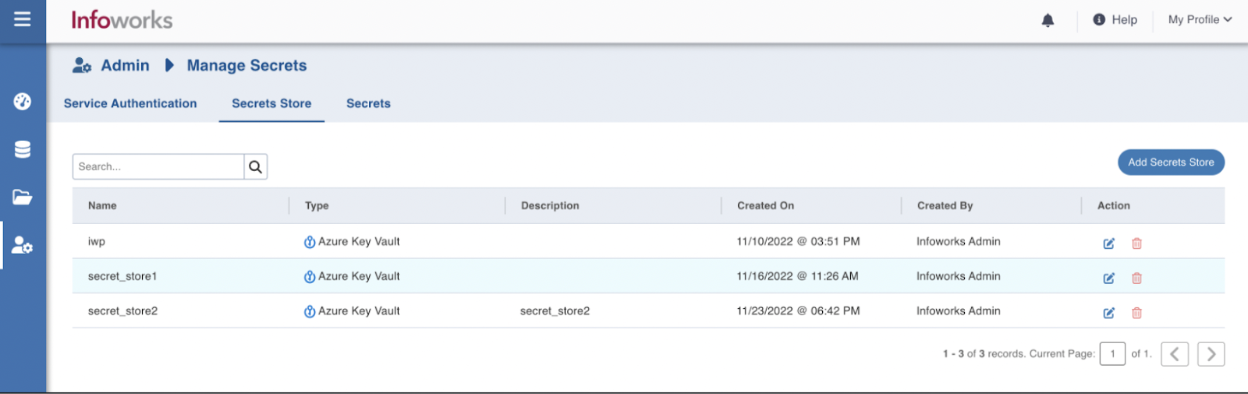This screenshot has height=394, width=1248.
Task: Delete the iwp secrets store
Action: [x=1136, y=243]
